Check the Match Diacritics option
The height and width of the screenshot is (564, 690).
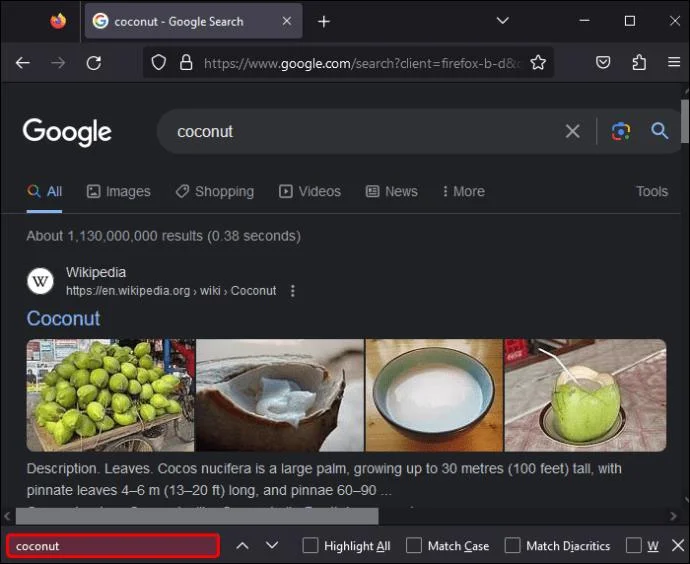(x=513, y=546)
